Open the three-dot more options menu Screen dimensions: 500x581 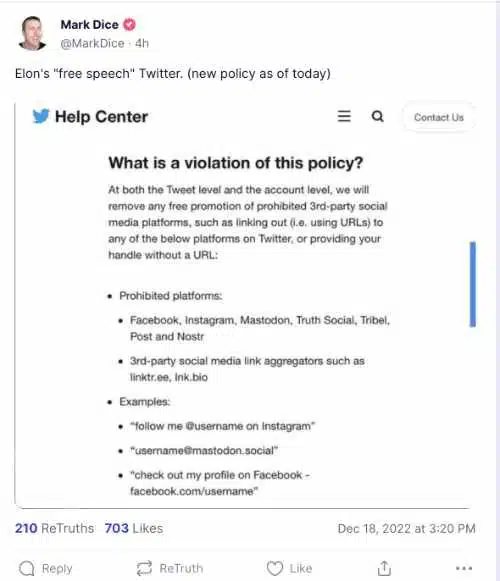[464, 568]
